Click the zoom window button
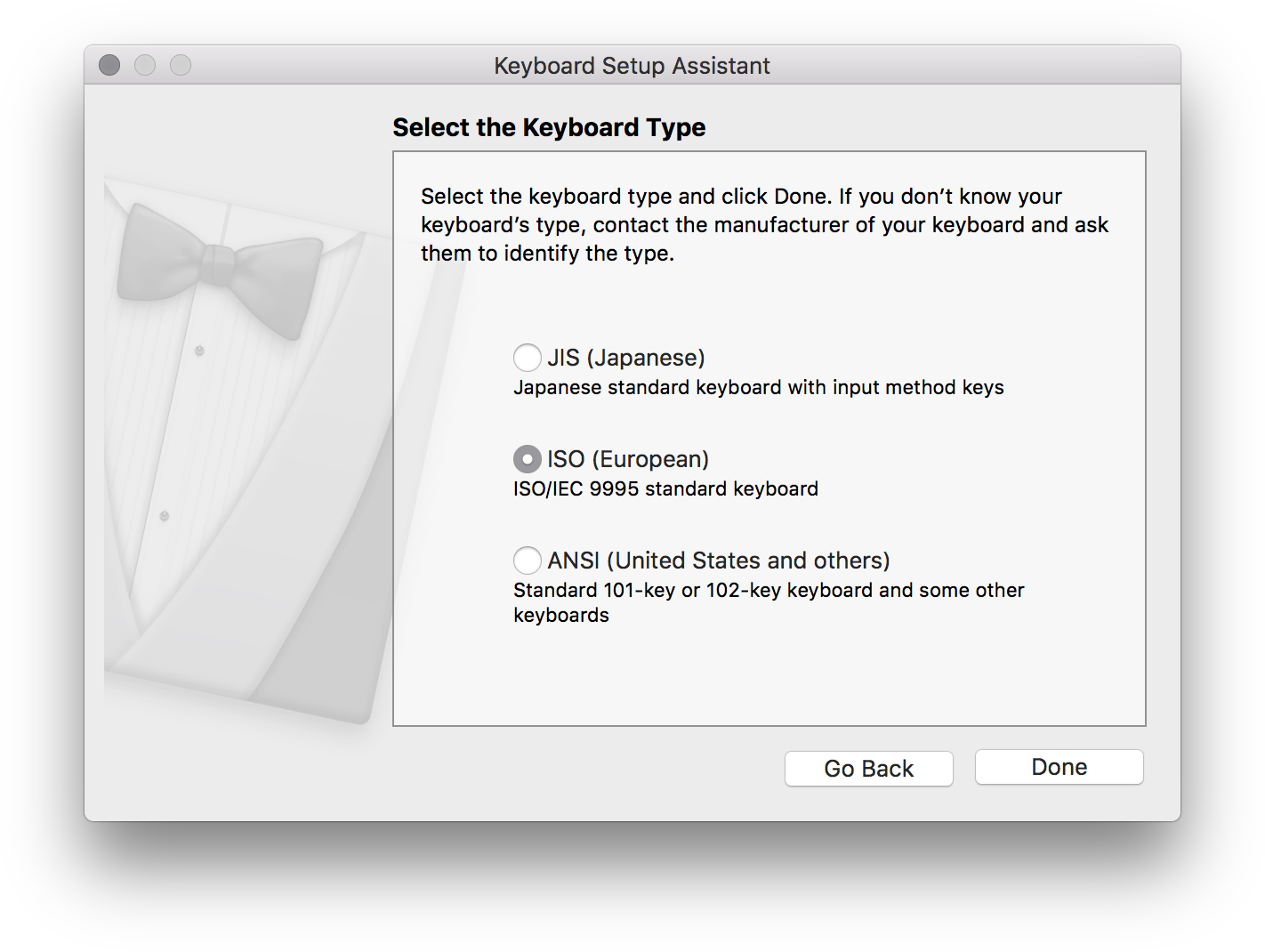This screenshot has height=952, width=1265. tap(181, 66)
